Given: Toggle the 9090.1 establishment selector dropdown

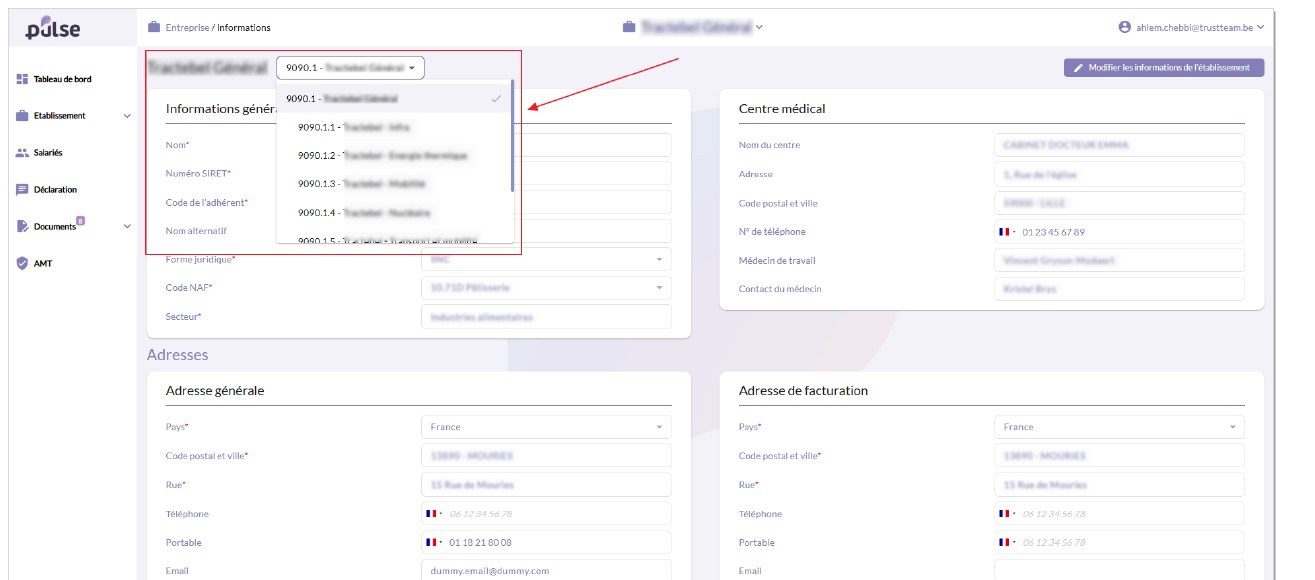Looking at the screenshot, I should [351, 68].
